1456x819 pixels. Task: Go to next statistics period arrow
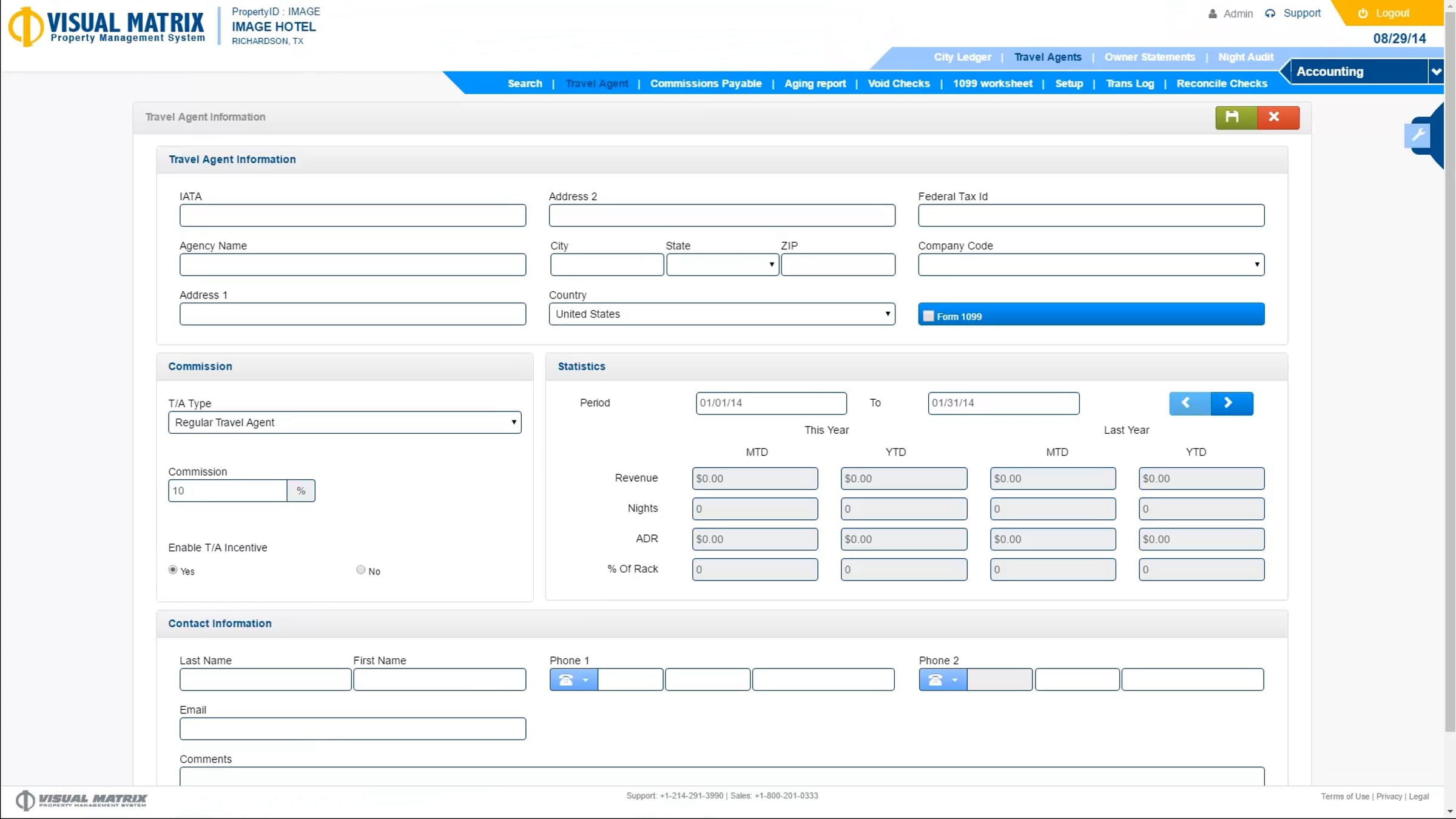(1232, 403)
